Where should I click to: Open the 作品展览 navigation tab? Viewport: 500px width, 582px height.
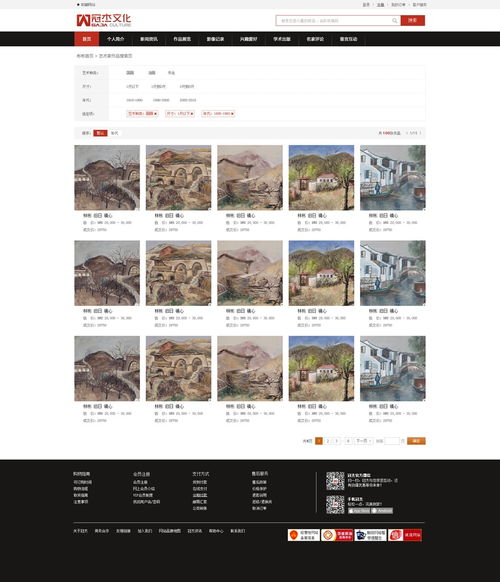[x=182, y=39]
